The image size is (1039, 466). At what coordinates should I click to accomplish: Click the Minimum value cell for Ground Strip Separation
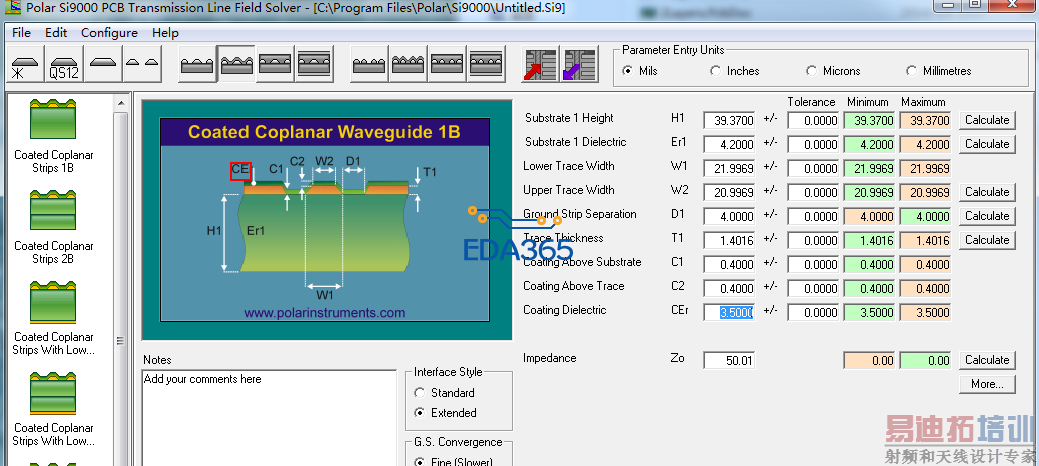click(x=869, y=216)
